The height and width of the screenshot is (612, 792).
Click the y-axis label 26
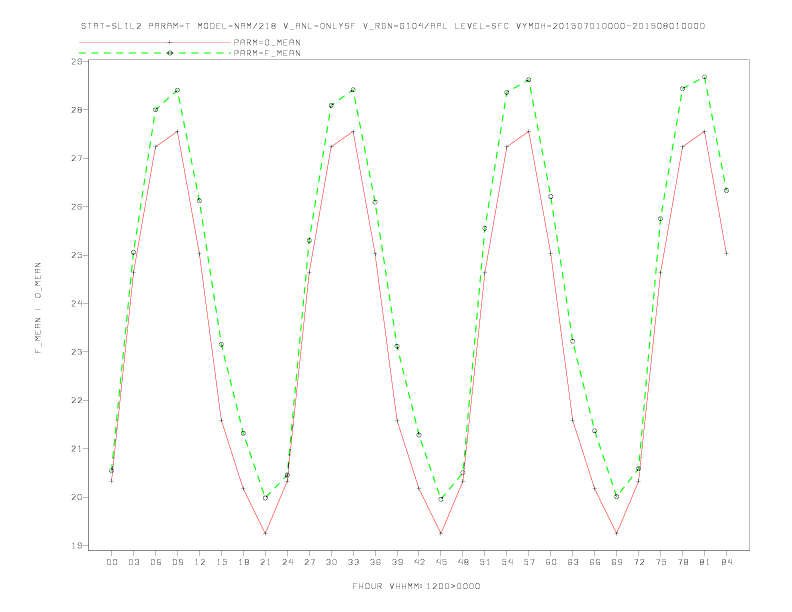click(x=76, y=207)
